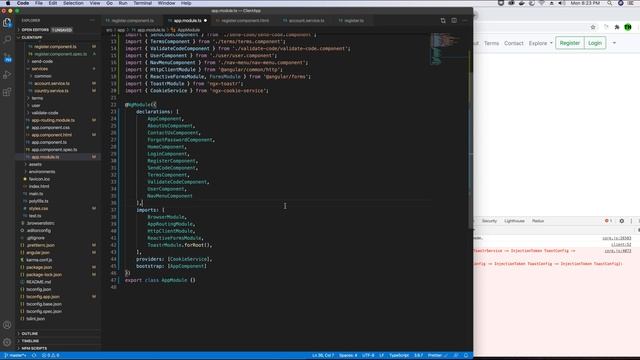Image resolution: width=640 pixels, height=360 pixels.
Task: Open the Explore dropdown in the browser navbar
Action: (540, 43)
